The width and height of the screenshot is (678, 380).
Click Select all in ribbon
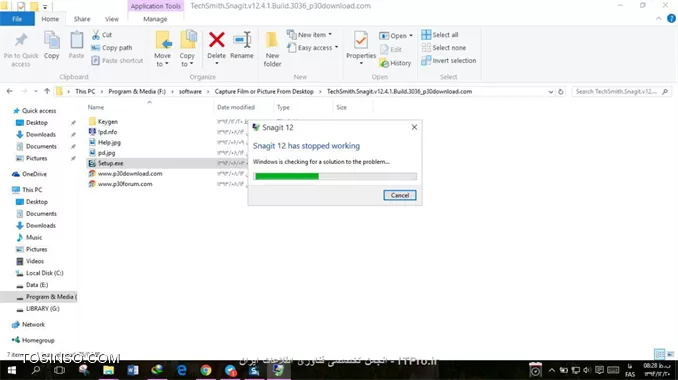click(440, 35)
